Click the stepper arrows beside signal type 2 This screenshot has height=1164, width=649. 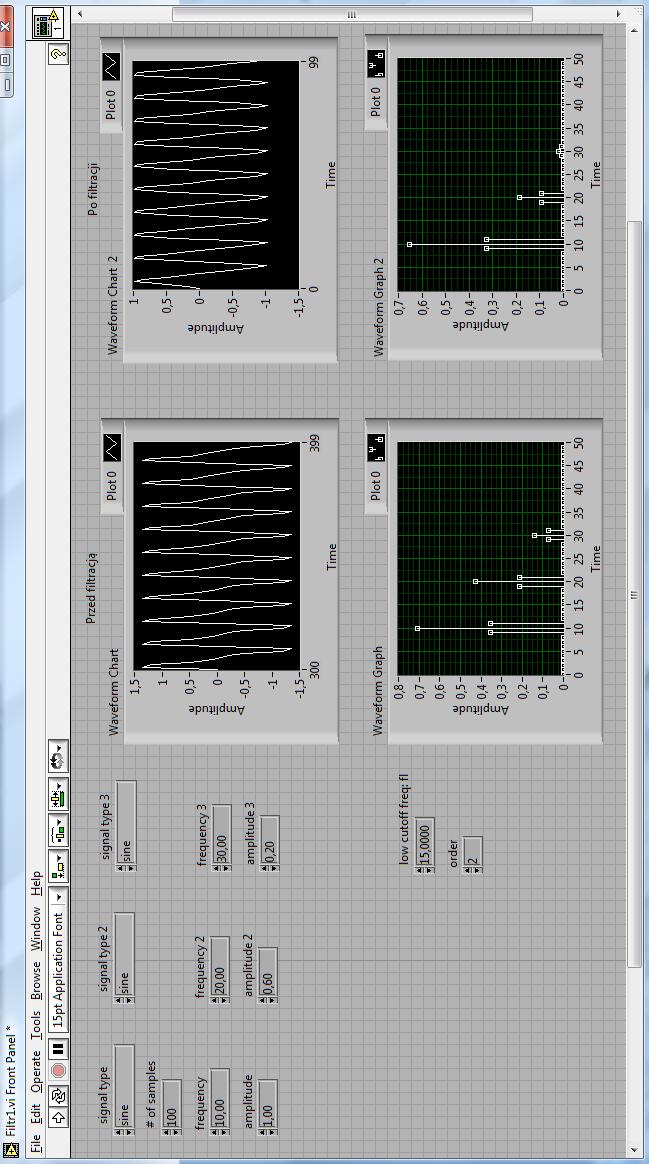pyautogui.click(x=124, y=1001)
